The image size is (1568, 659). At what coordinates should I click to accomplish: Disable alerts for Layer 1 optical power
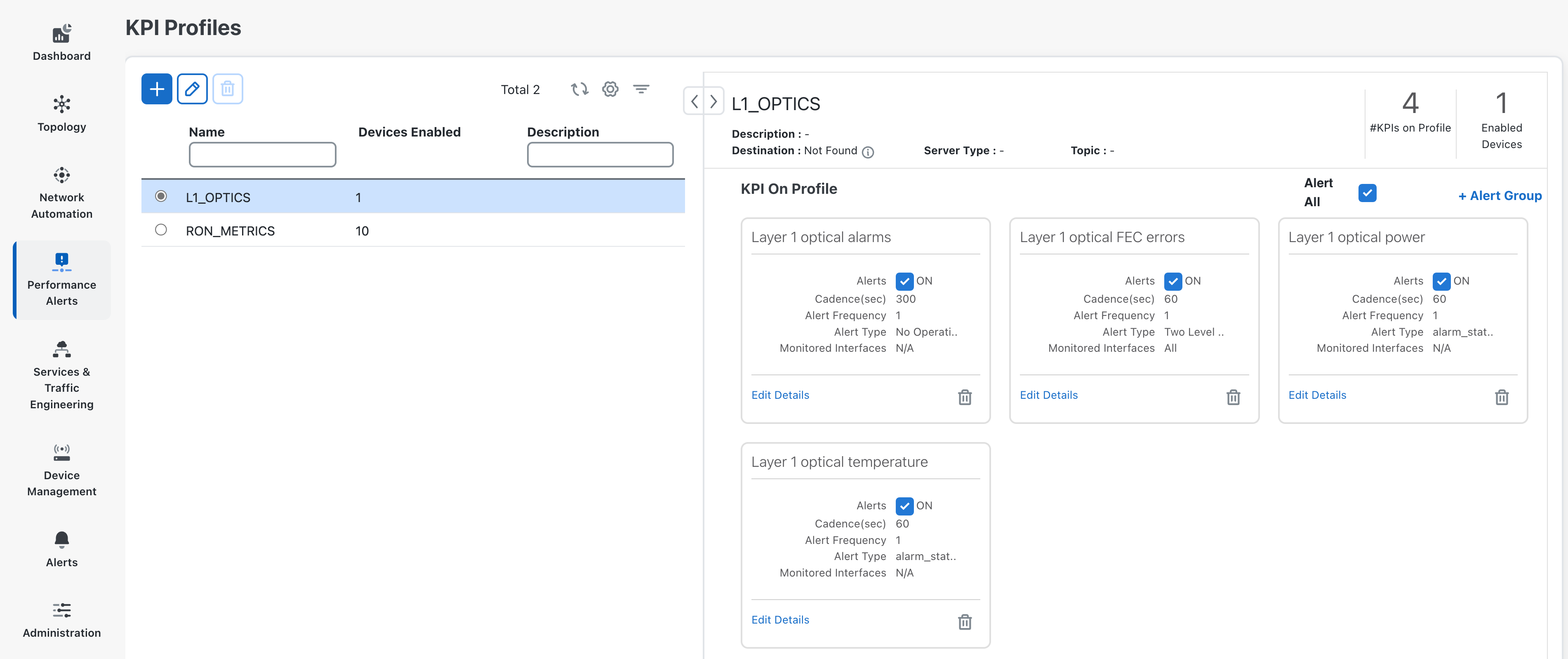[1441, 281]
